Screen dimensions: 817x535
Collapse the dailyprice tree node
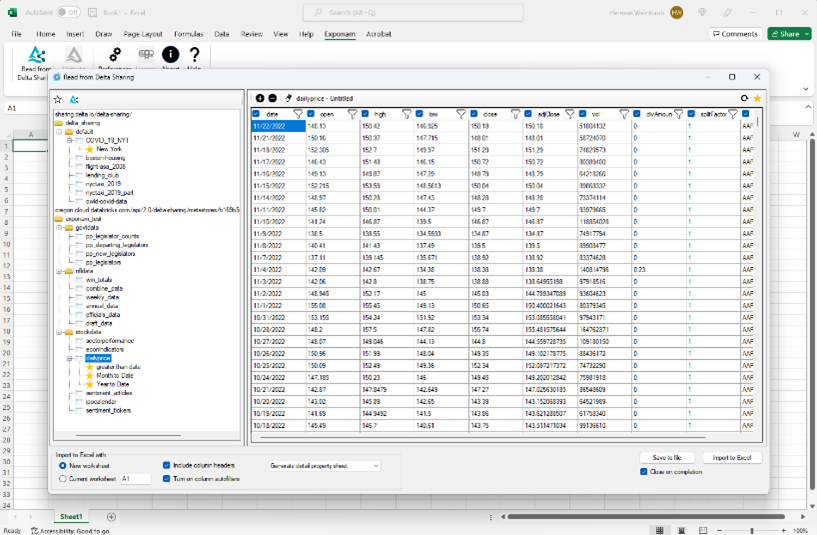[69, 358]
